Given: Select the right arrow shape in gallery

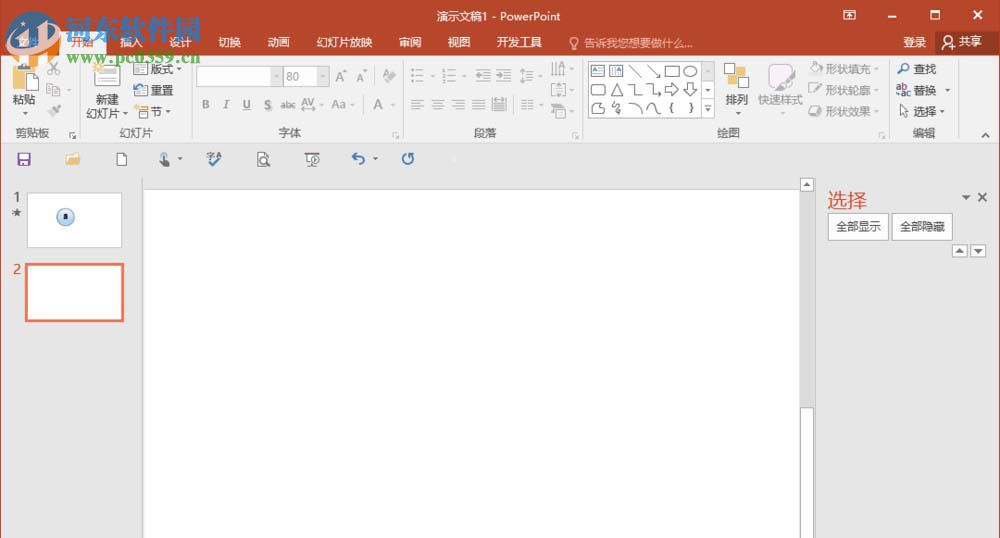Looking at the screenshot, I should pos(672,89).
